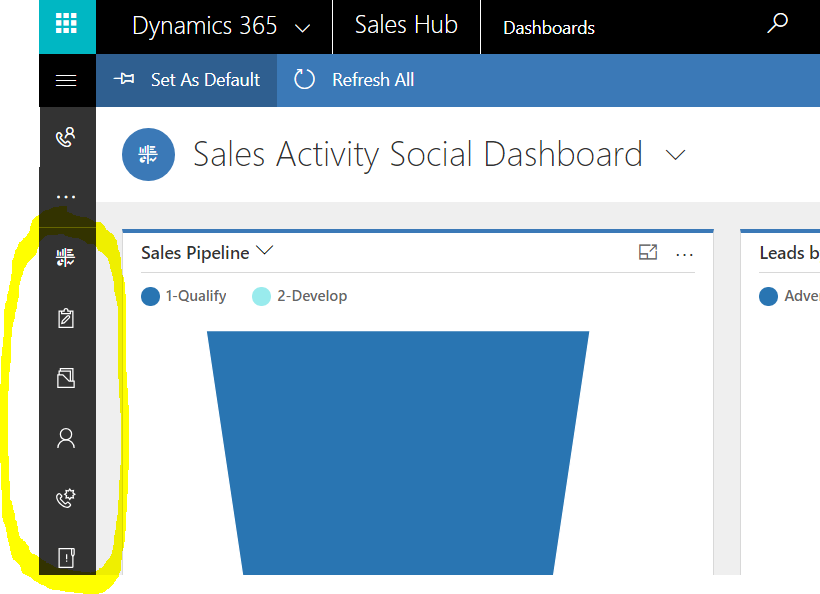Screen dimensions: 820x594
Task: Open the exclamation notebook sidebar icon
Action: point(66,557)
